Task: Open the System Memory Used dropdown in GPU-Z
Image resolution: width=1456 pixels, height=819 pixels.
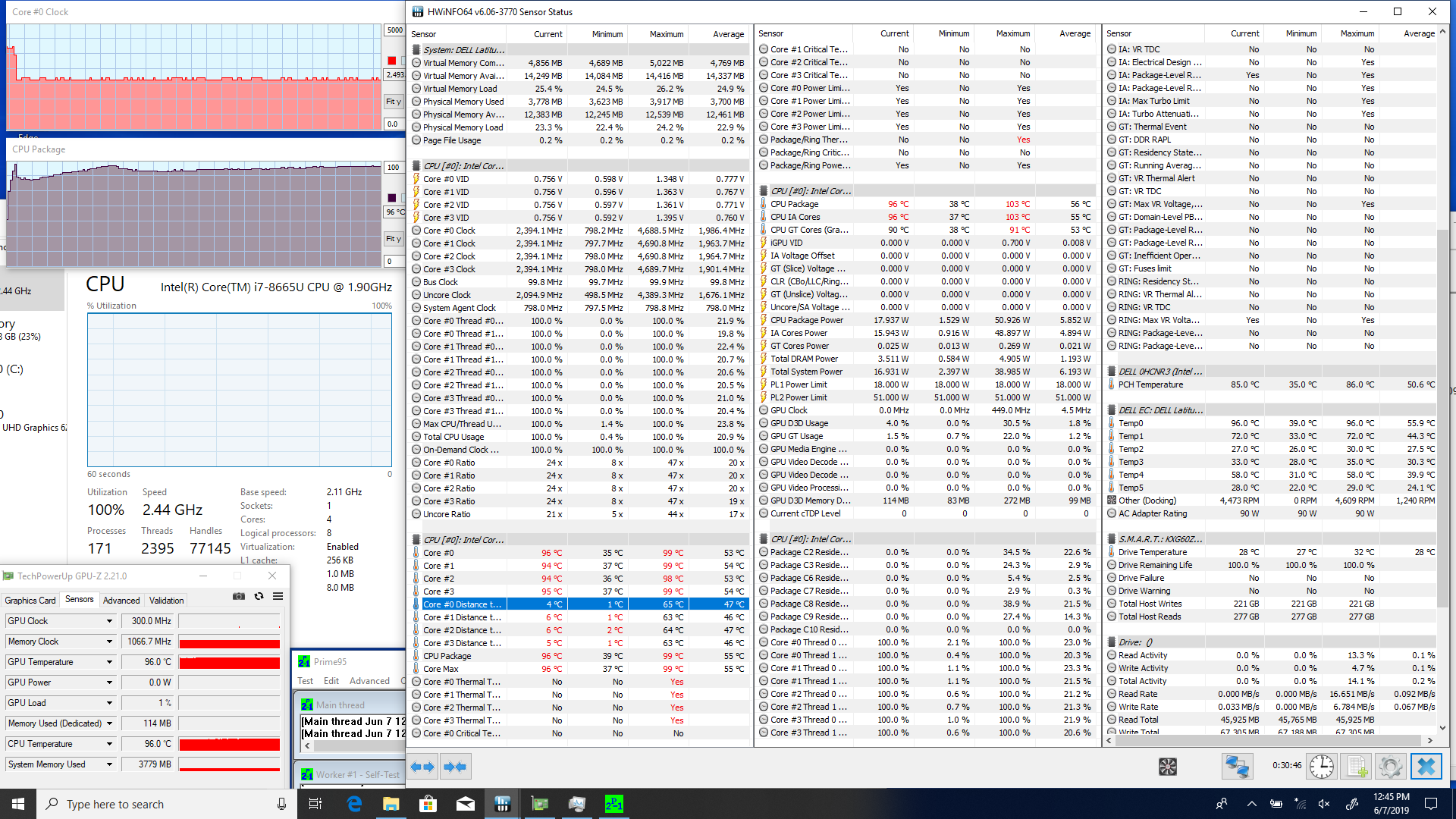Action: [109, 764]
